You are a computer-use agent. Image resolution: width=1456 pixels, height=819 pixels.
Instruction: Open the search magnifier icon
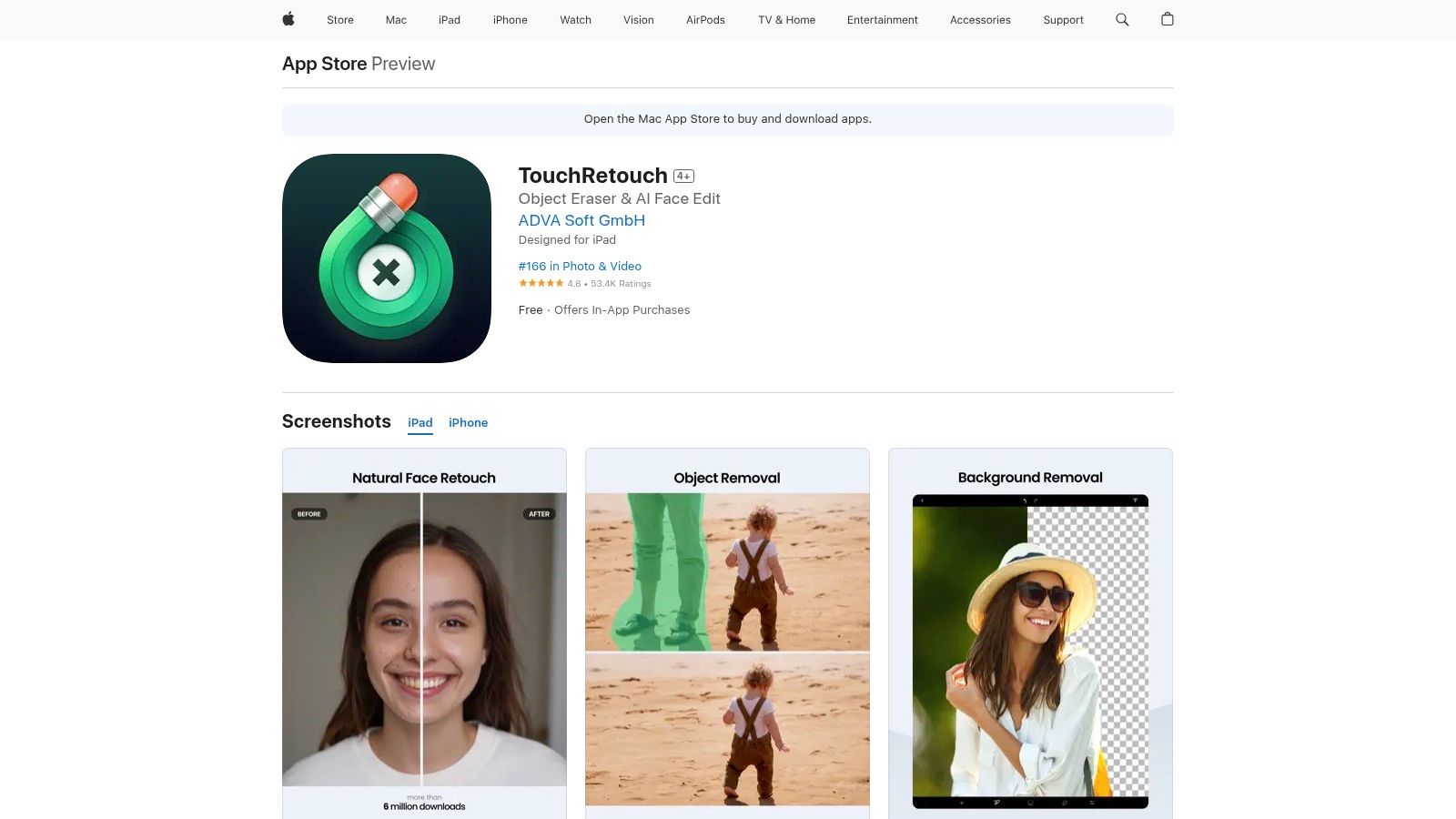tap(1122, 19)
